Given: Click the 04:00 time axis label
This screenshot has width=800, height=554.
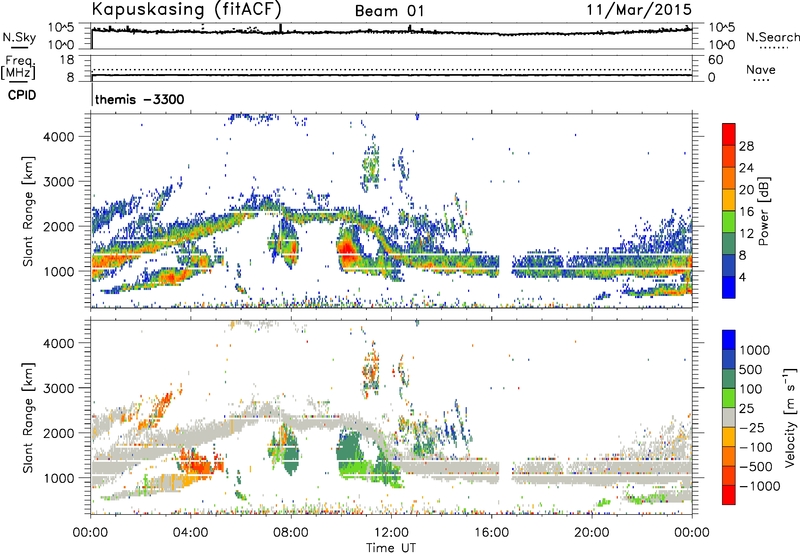Looking at the screenshot, I should click(x=190, y=533).
